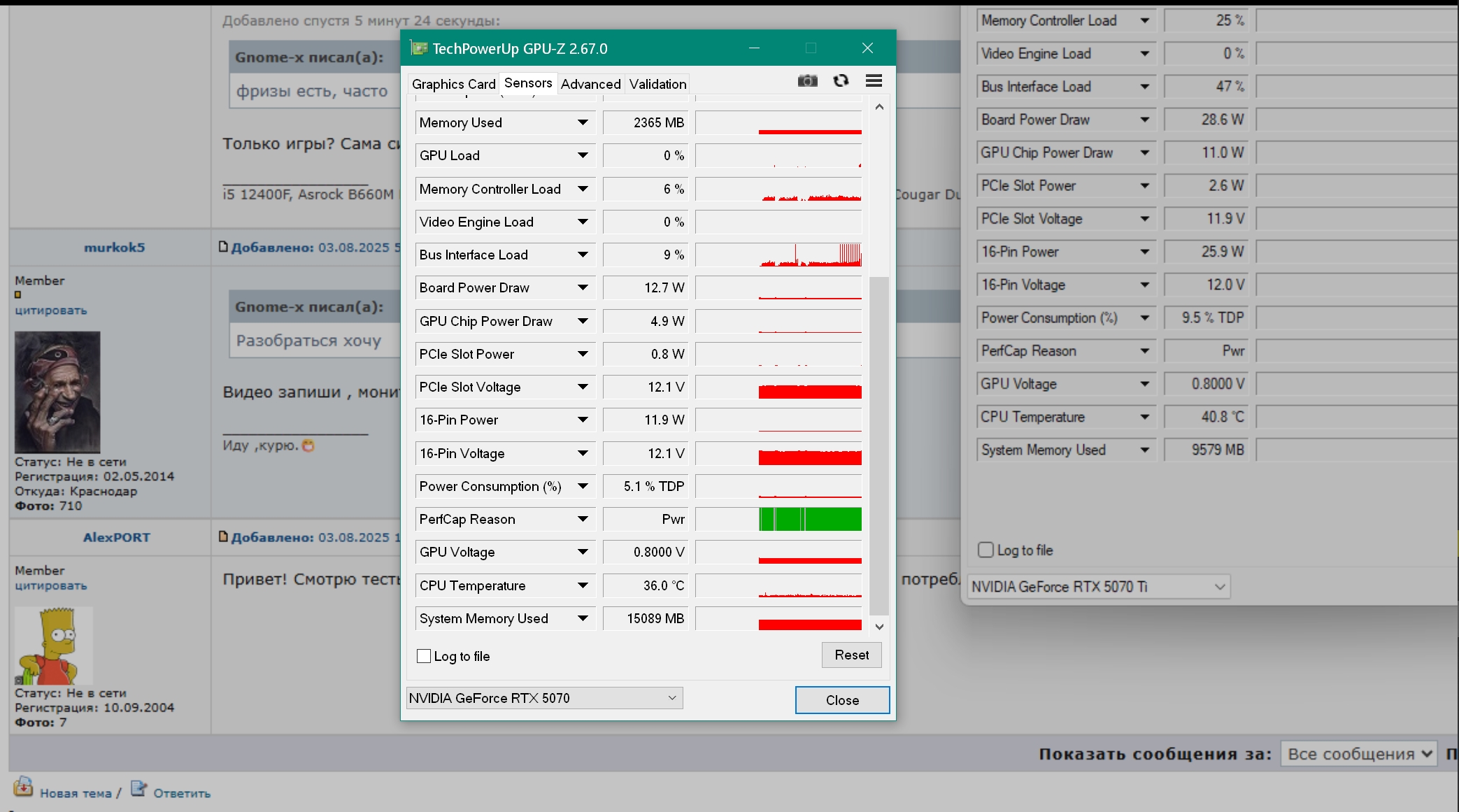
Task: Open the Все сообщения messages filter dropdown
Action: coord(1358,754)
